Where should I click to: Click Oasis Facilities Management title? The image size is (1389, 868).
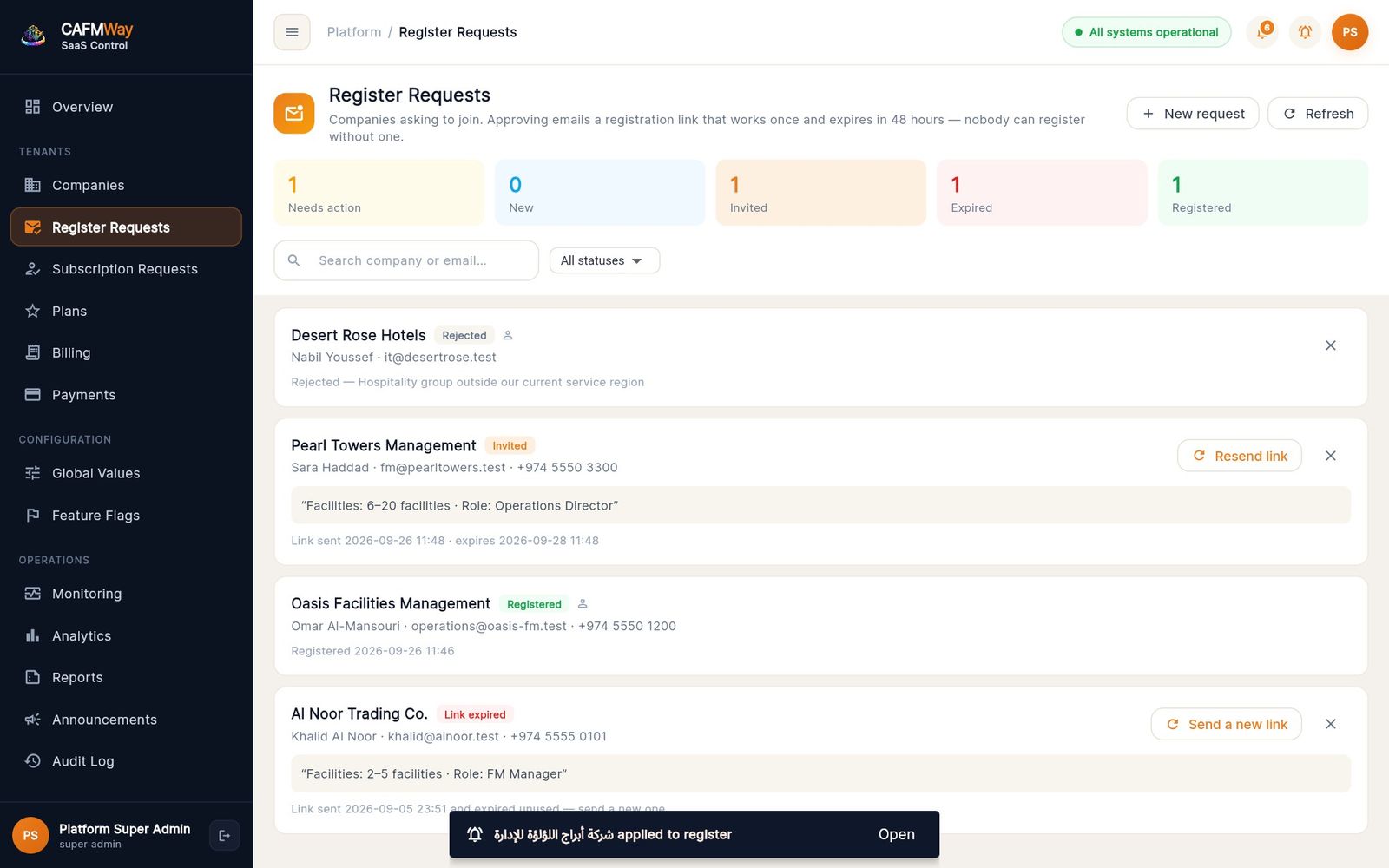(x=391, y=603)
